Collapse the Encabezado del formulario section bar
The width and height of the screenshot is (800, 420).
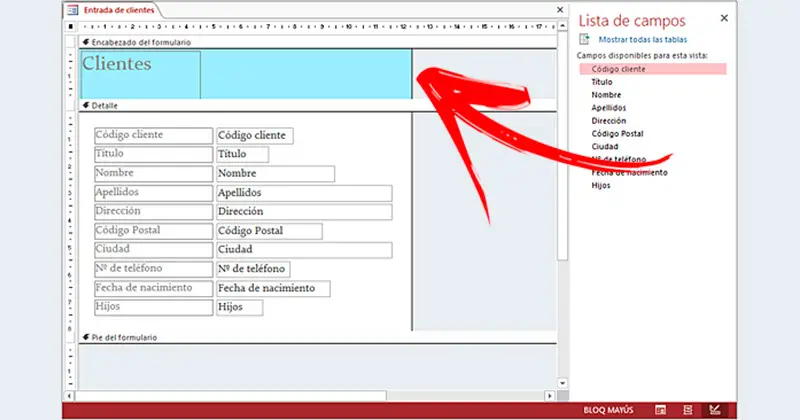[x=318, y=42]
